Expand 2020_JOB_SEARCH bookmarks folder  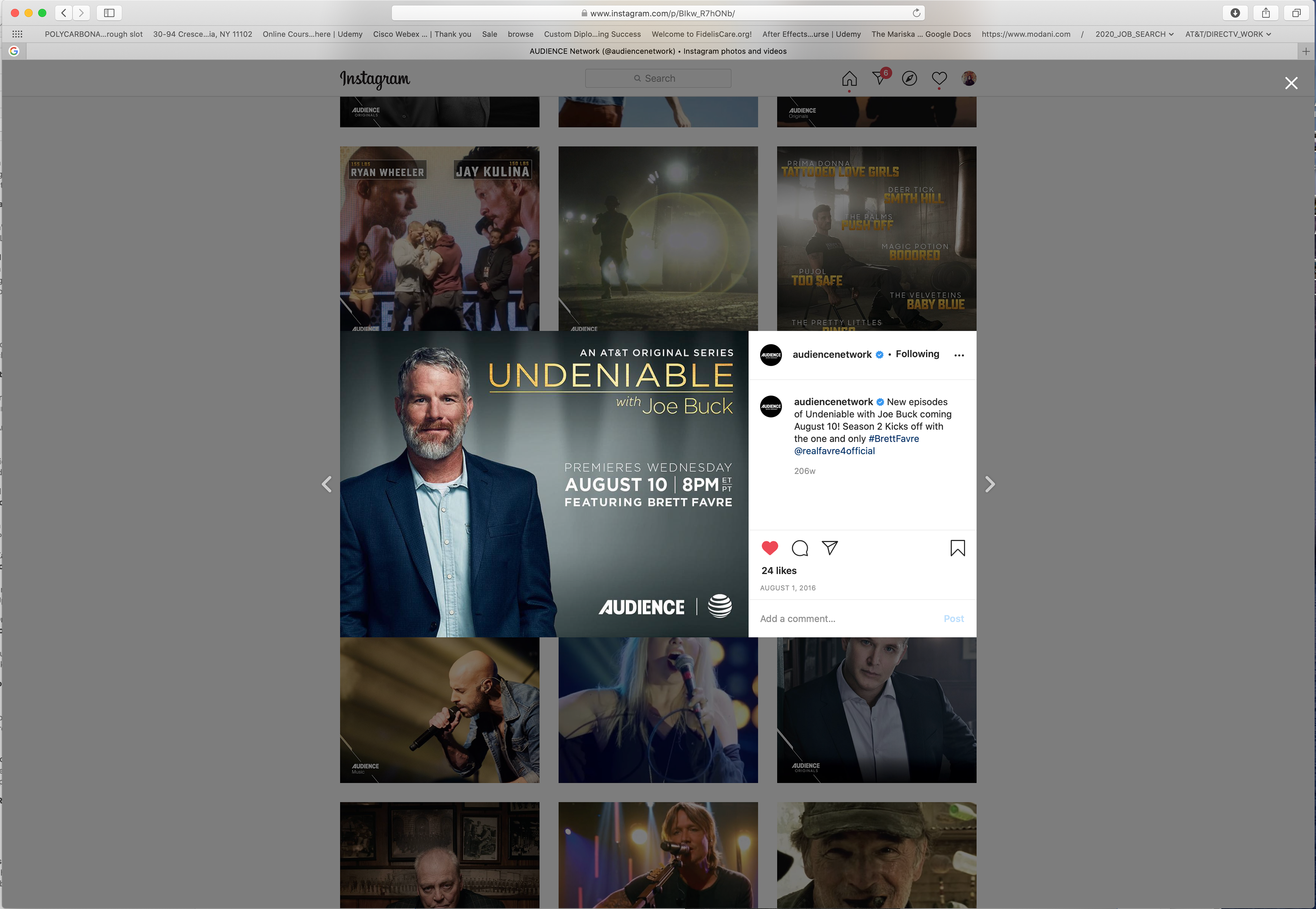point(1134,34)
